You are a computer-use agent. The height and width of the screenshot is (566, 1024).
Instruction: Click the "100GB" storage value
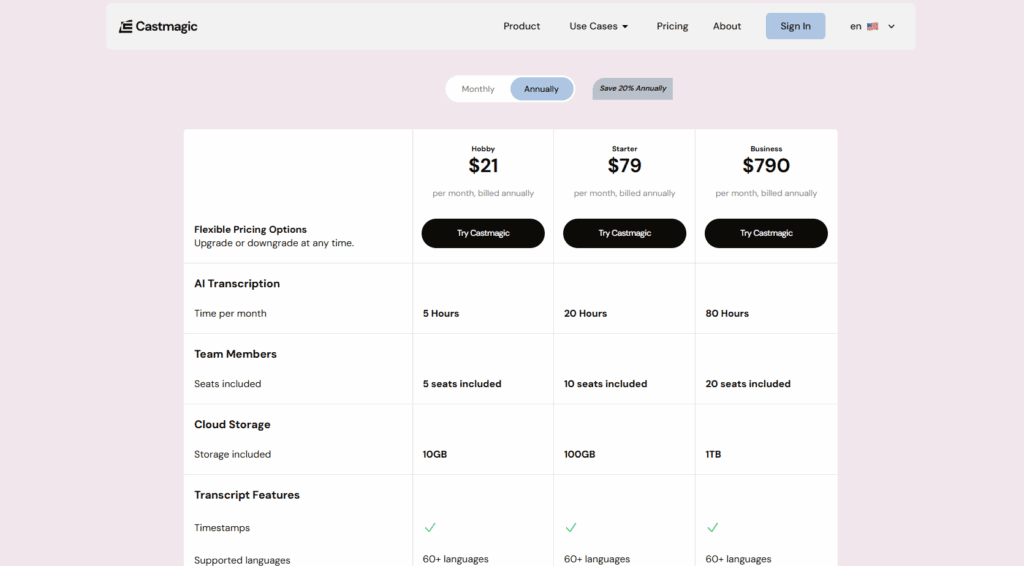pyautogui.click(x=580, y=454)
